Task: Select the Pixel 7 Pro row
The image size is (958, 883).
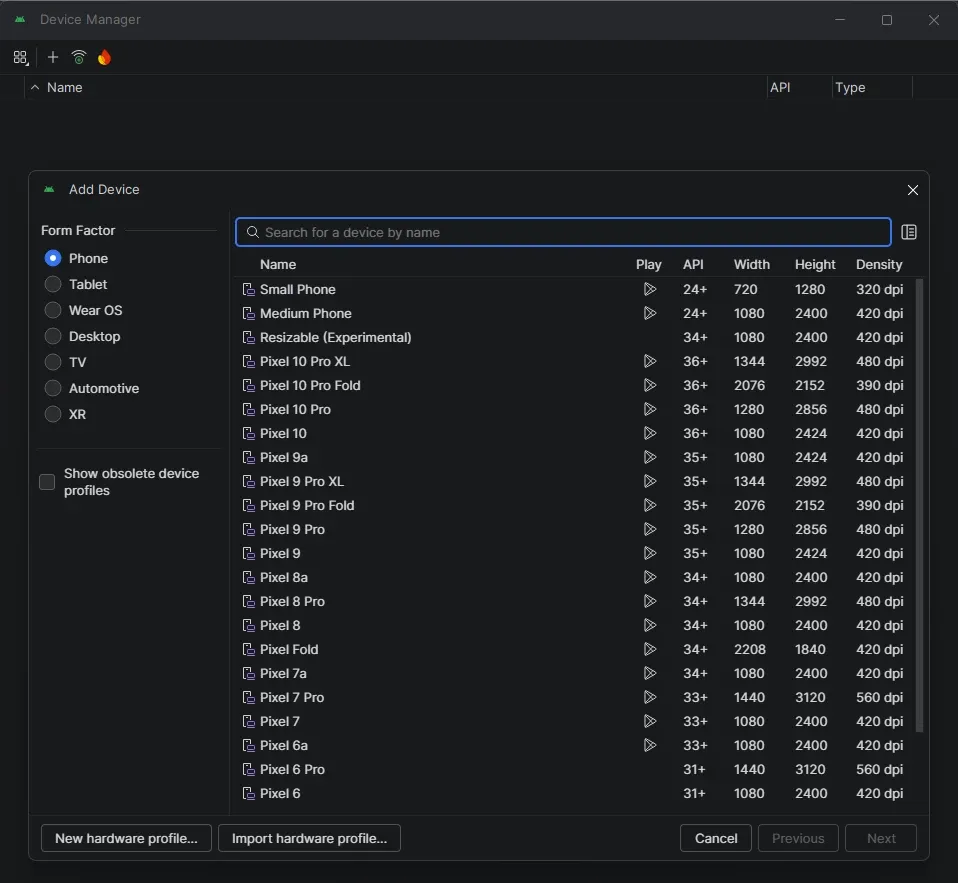Action: (x=574, y=697)
